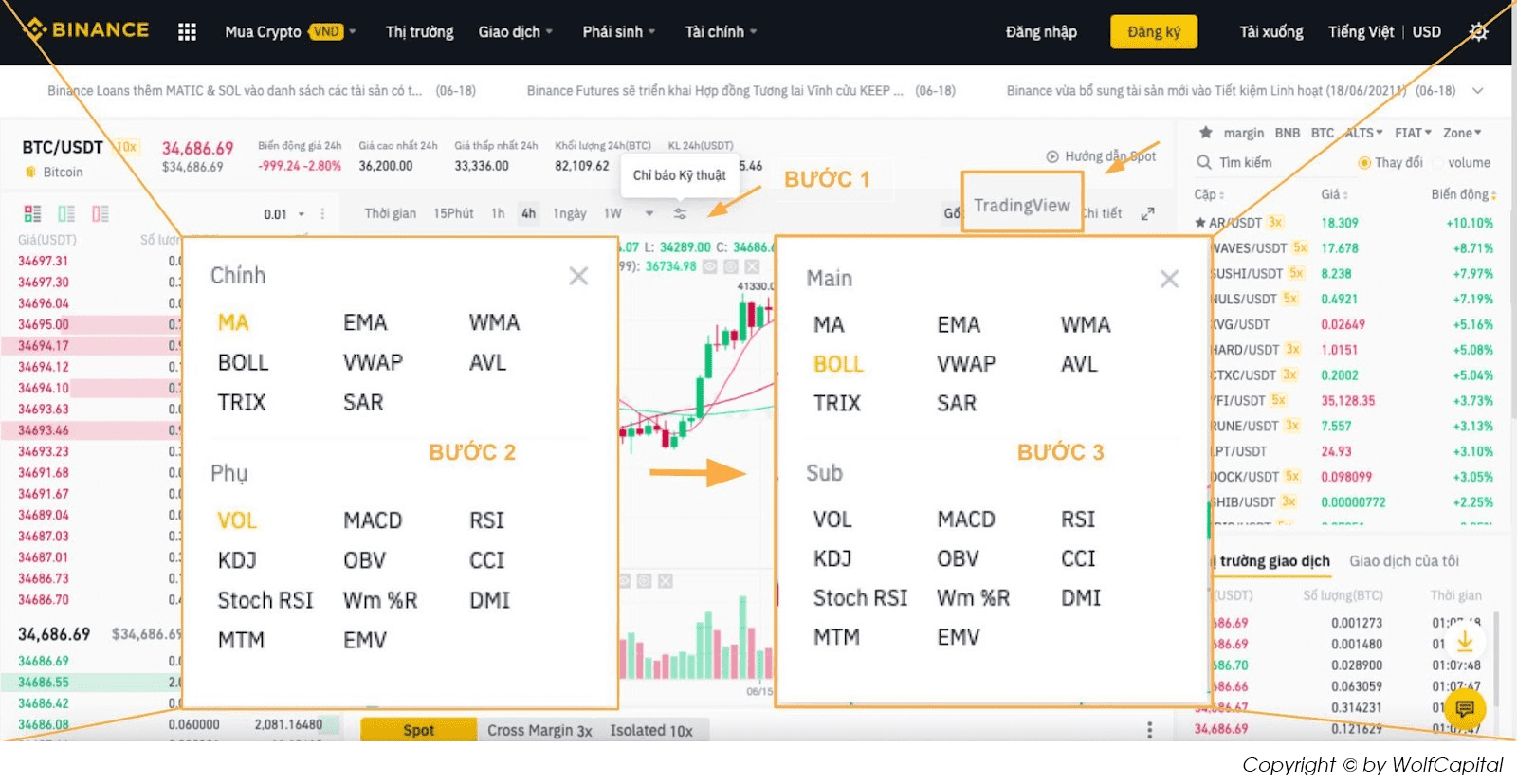Select BNB market tab
1517x784 pixels.
click(x=1288, y=133)
